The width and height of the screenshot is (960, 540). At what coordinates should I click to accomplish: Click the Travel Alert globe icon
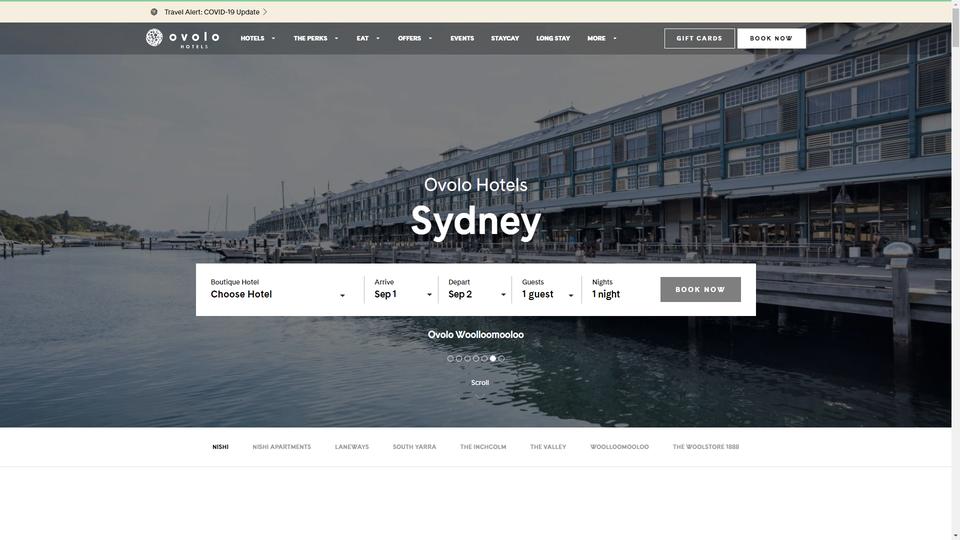click(x=154, y=12)
